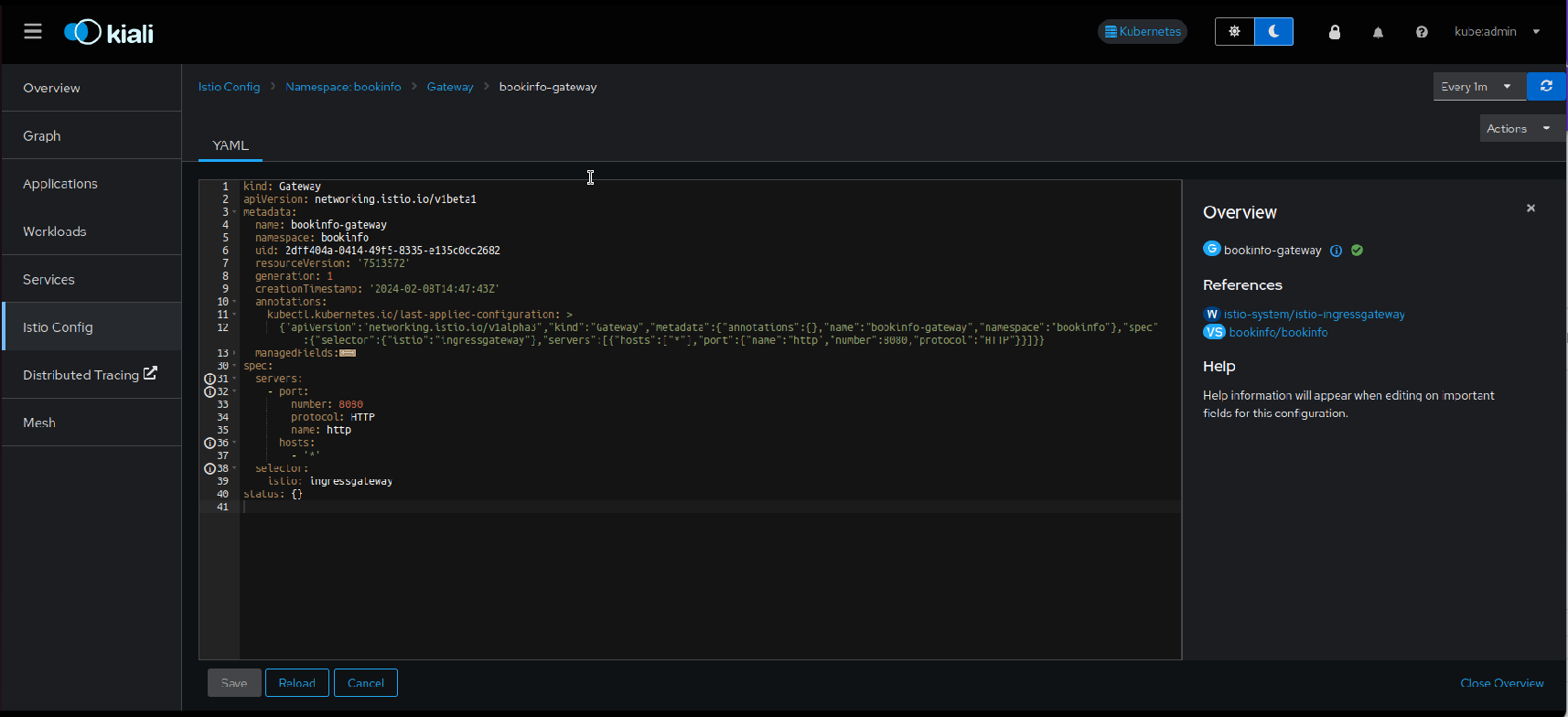
Task: Open the notifications bell
Action: click(x=1378, y=32)
